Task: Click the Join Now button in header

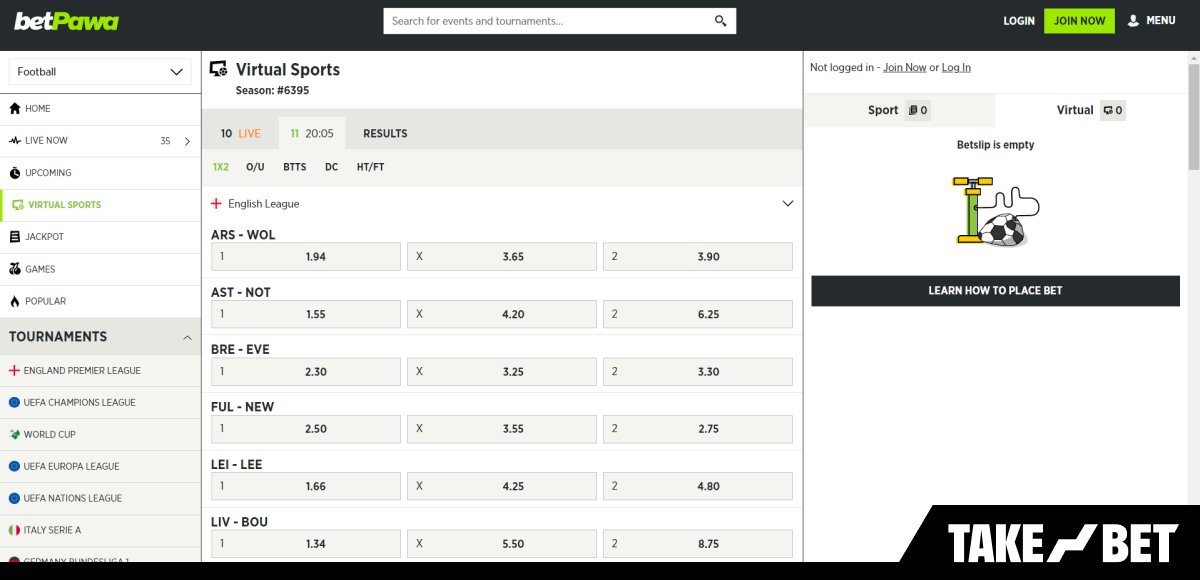Action: point(1079,21)
